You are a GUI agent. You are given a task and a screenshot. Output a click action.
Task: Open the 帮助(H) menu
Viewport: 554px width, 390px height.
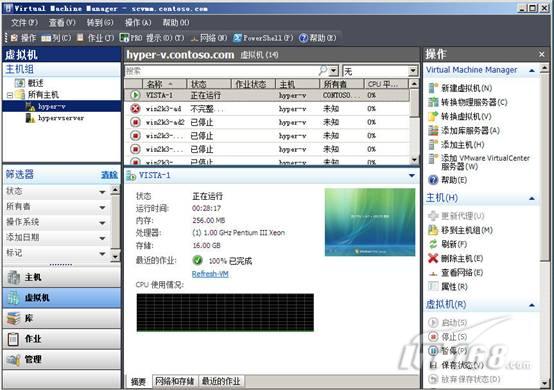(176, 23)
